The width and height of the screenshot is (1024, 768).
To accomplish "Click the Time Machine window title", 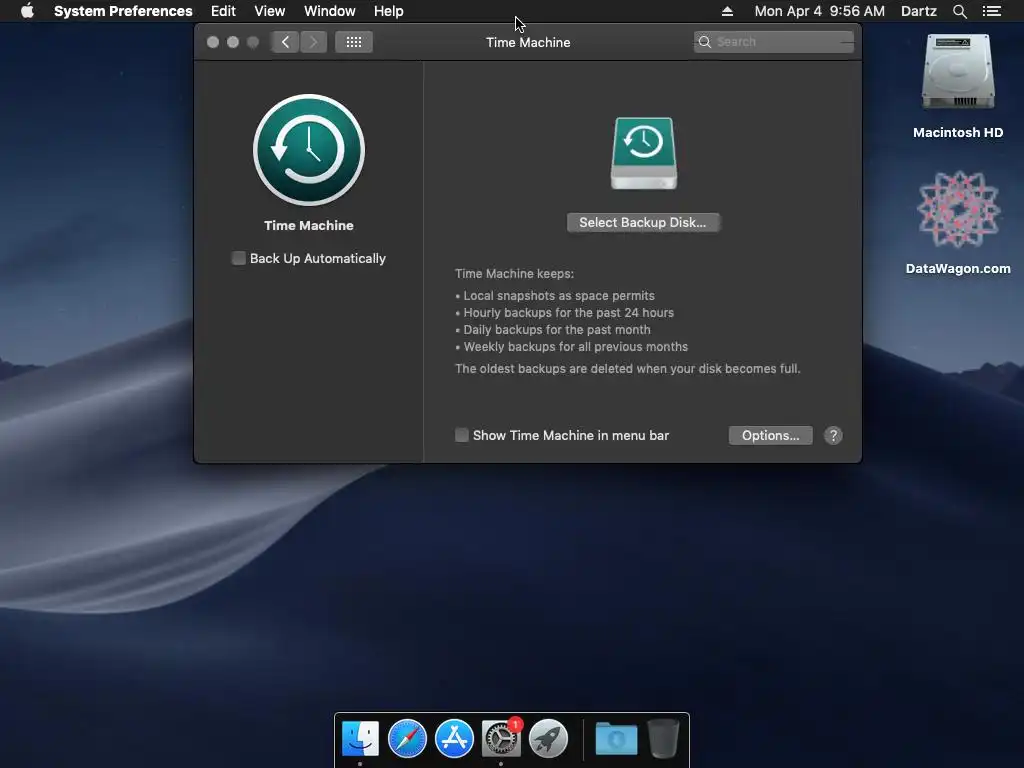I will [x=528, y=42].
